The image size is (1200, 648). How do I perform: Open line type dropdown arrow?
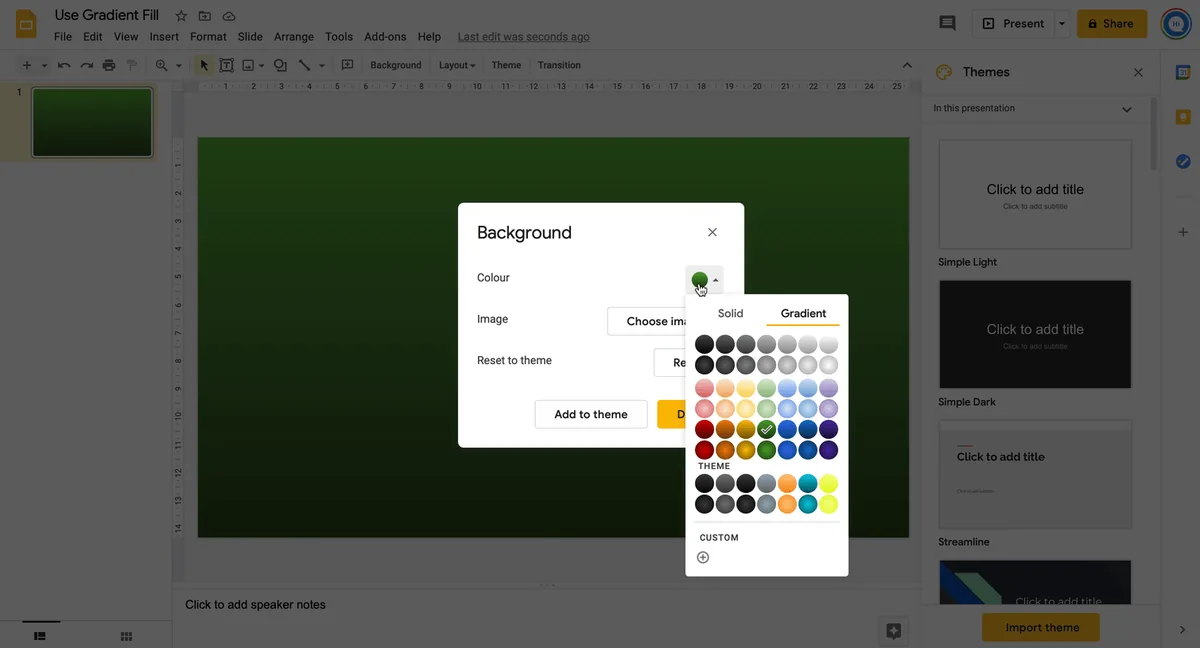pos(322,66)
